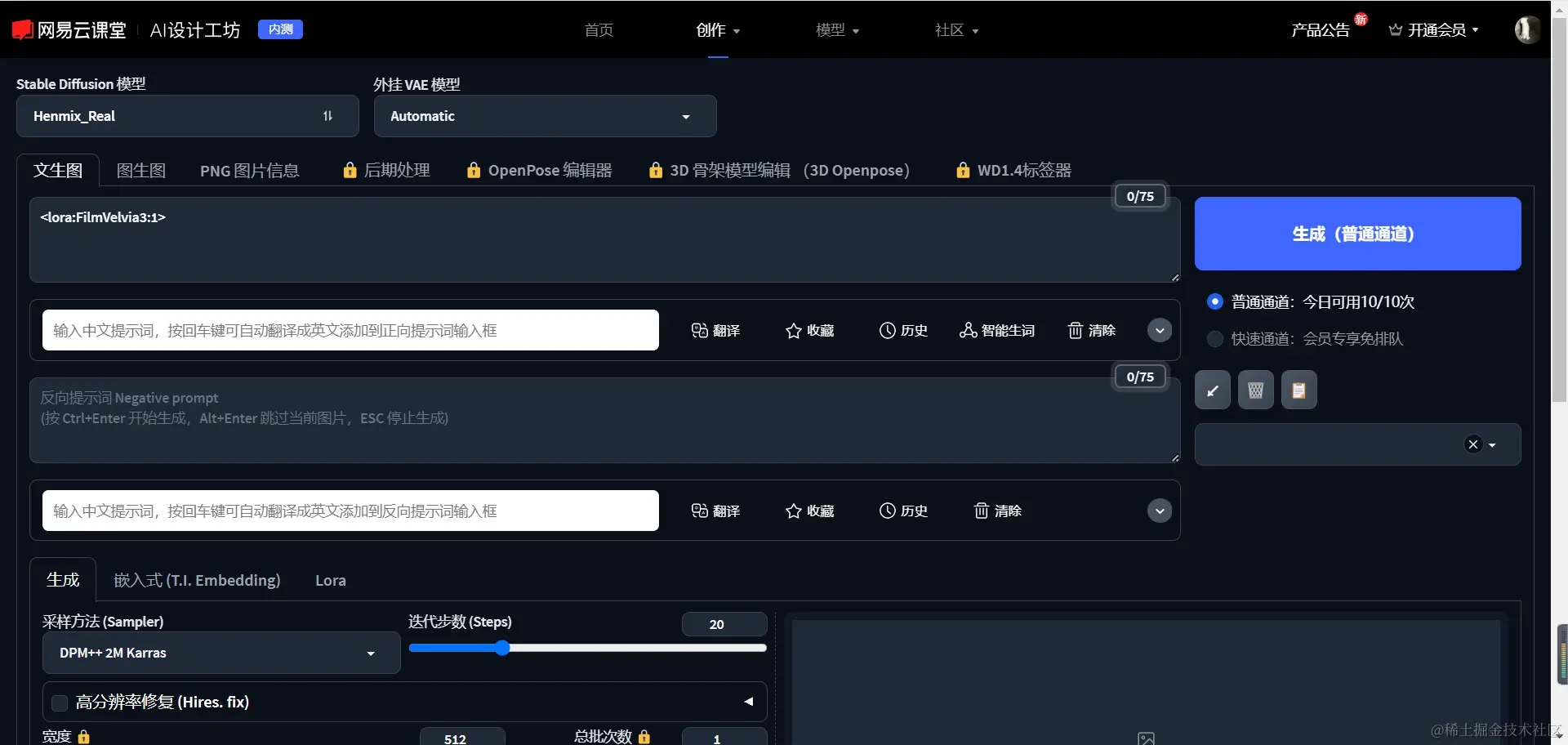Screen dimensions: 1568x745
Task: Enable 高分辨率修复 (Hires. fix) checkbox
Action: click(x=60, y=703)
